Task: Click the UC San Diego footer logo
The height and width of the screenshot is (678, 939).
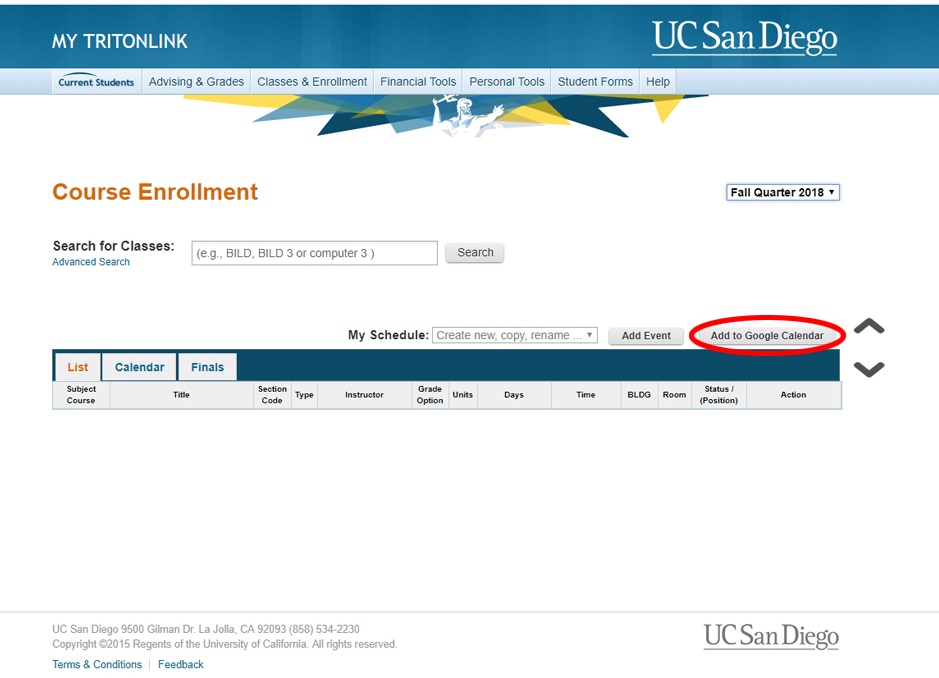Action: coord(771,636)
